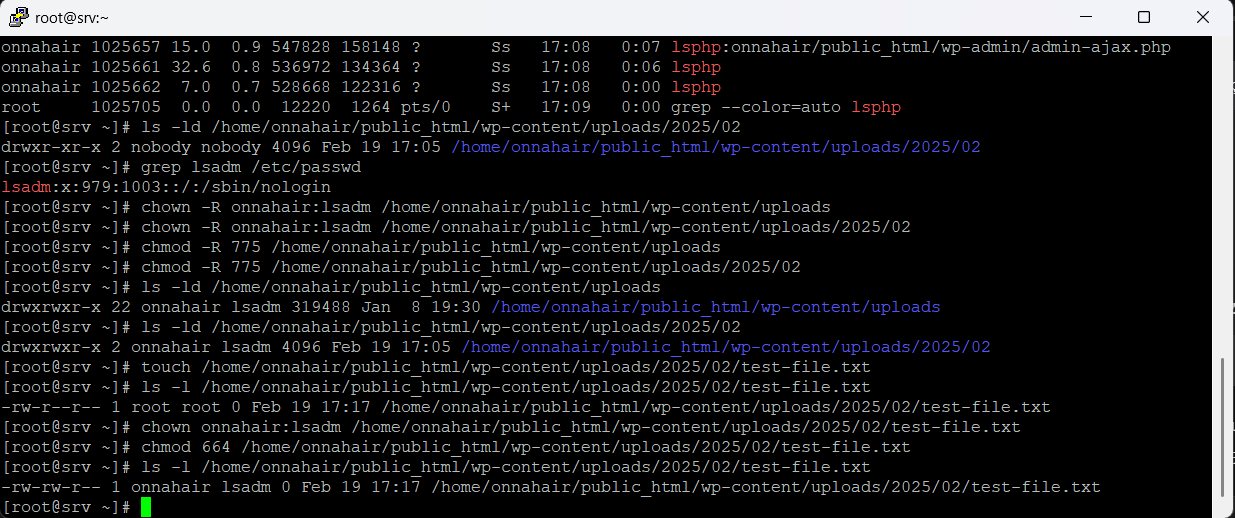Maximize the root@srv terminal window
This screenshot has height=518, width=1235.
[x=1144, y=17]
